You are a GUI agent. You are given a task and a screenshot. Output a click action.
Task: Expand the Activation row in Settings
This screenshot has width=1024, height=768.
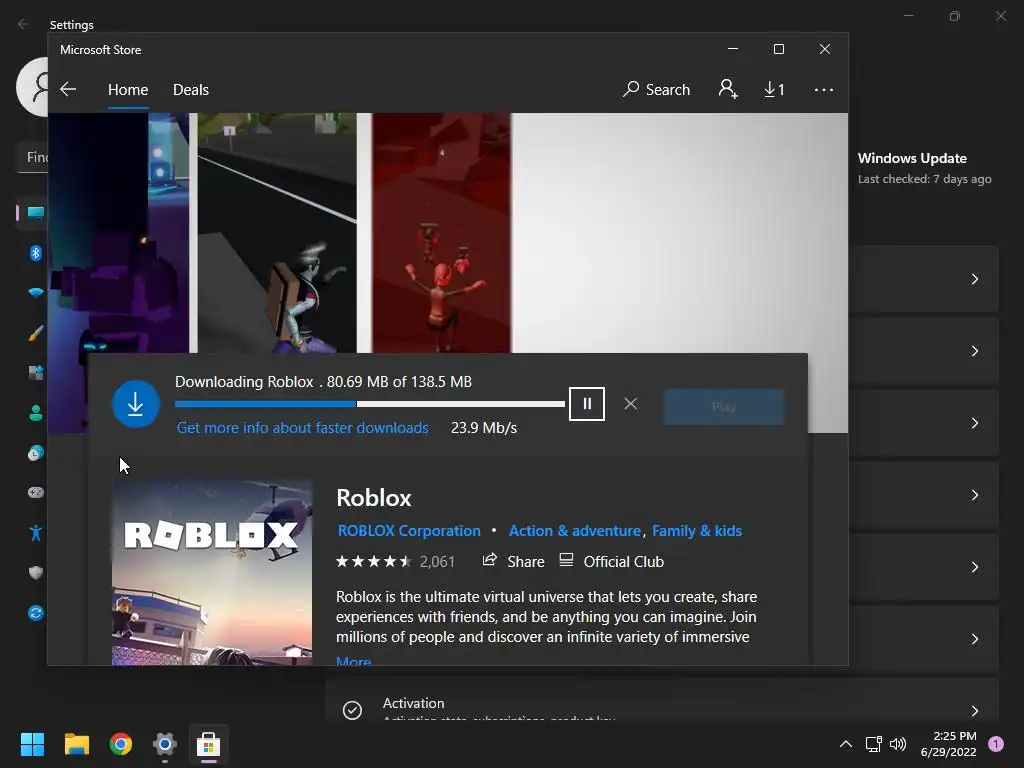click(x=662, y=700)
